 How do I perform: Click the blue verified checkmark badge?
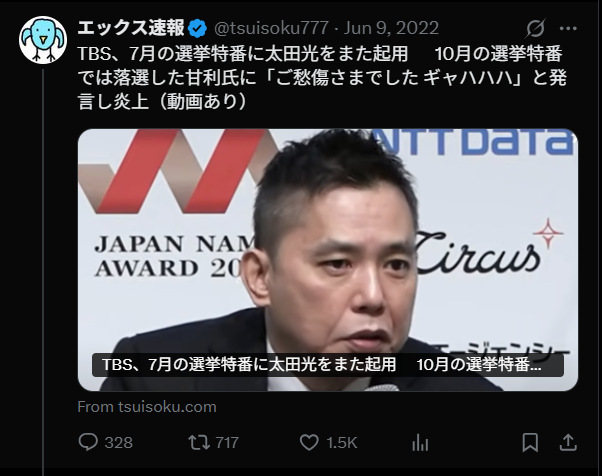(198, 28)
